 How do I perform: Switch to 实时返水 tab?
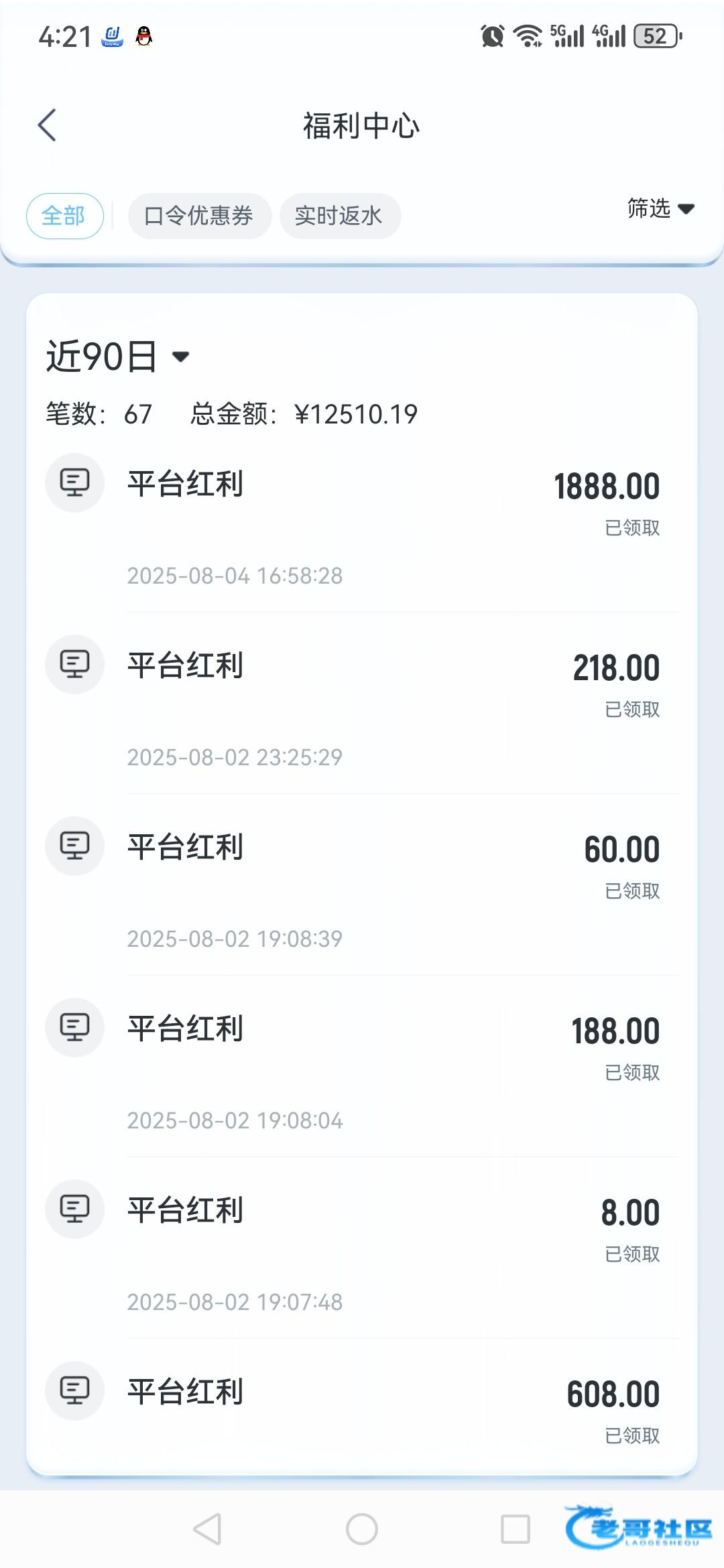tap(339, 216)
